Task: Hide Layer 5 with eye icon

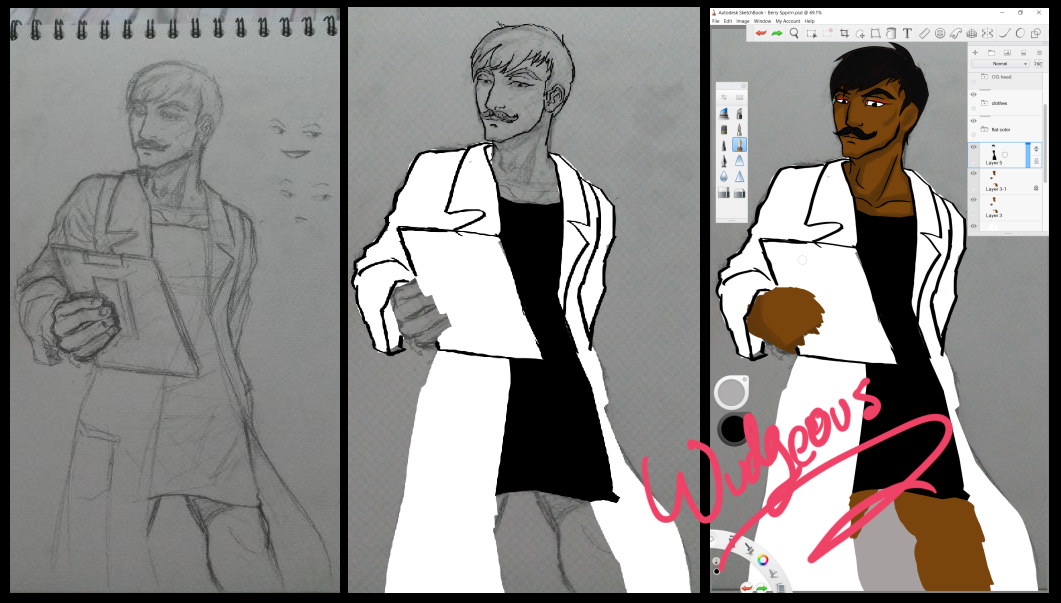Action: pyautogui.click(x=974, y=147)
